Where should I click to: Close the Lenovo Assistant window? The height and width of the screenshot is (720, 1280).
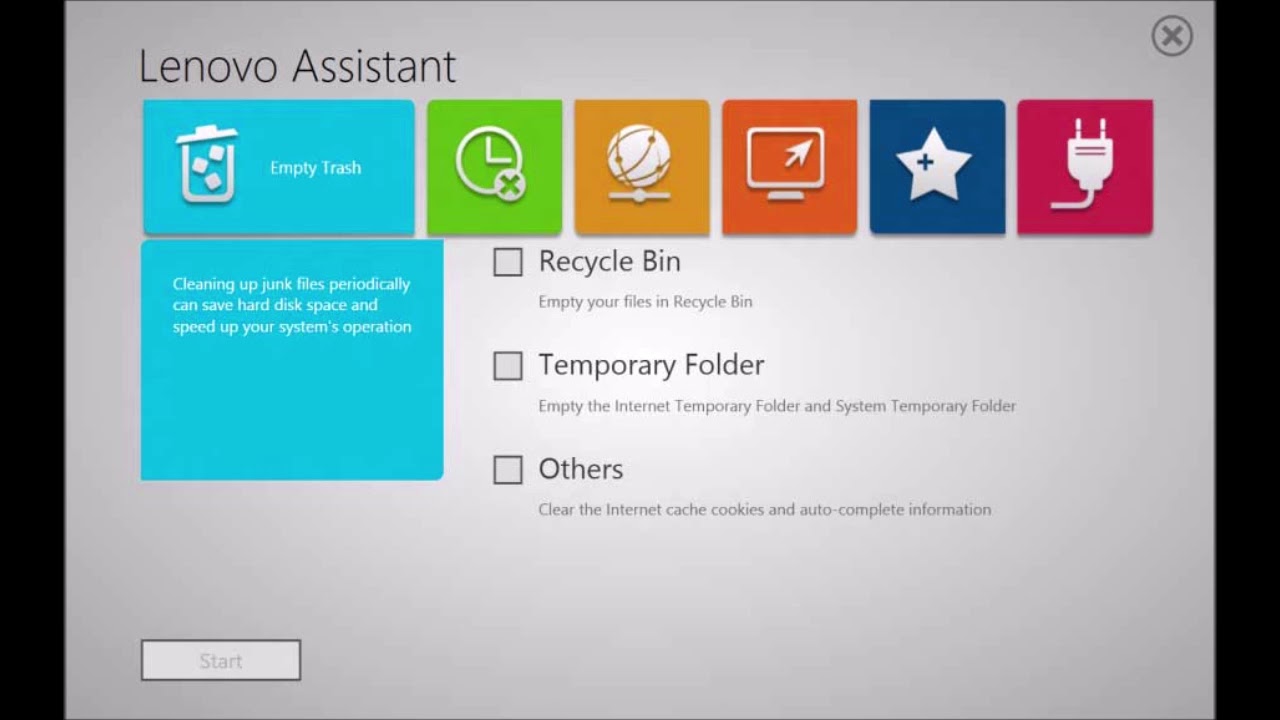1172,36
